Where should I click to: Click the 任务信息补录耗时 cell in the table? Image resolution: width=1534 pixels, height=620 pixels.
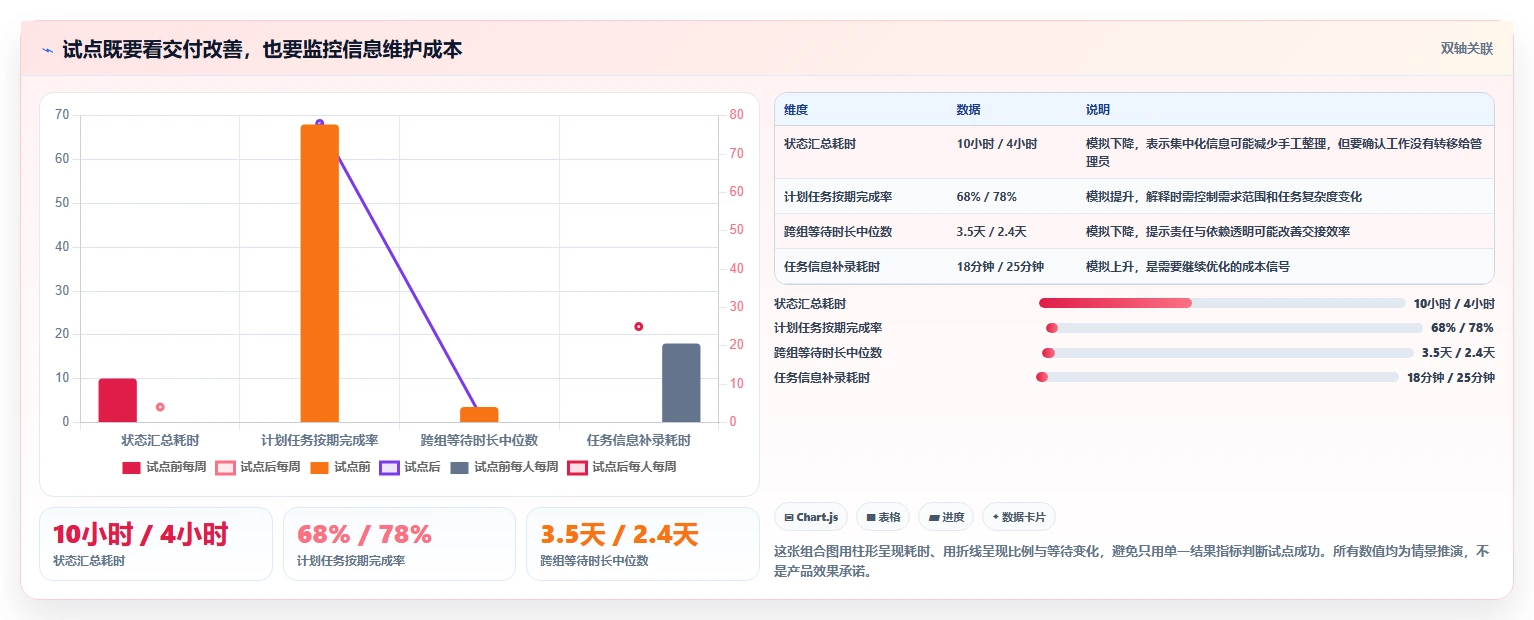click(832, 267)
